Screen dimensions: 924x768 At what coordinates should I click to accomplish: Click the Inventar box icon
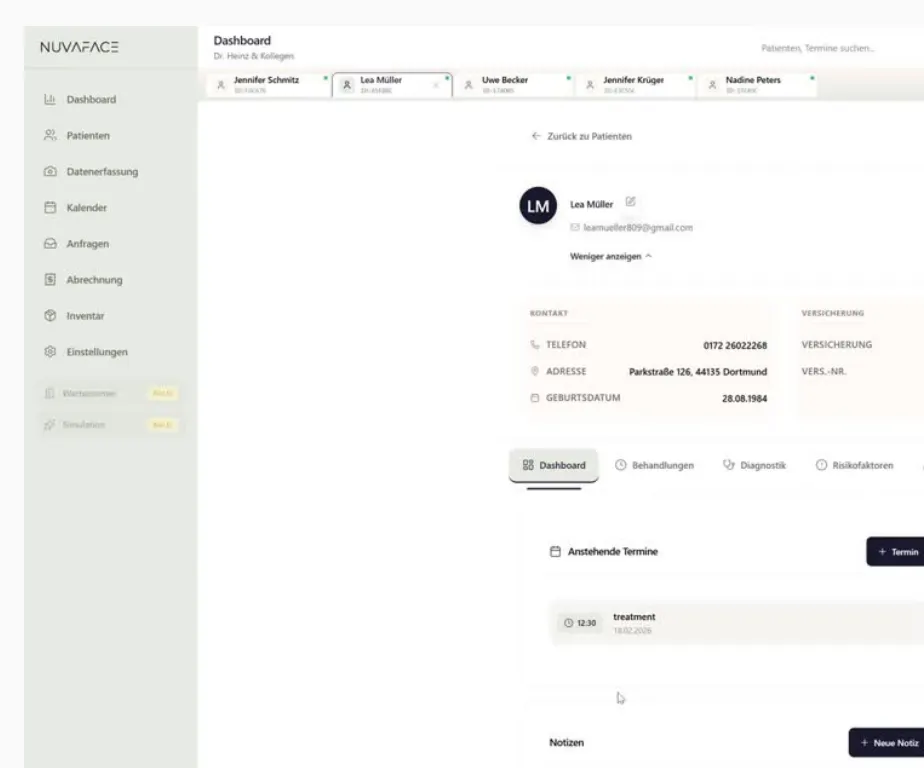pyautogui.click(x=50, y=315)
